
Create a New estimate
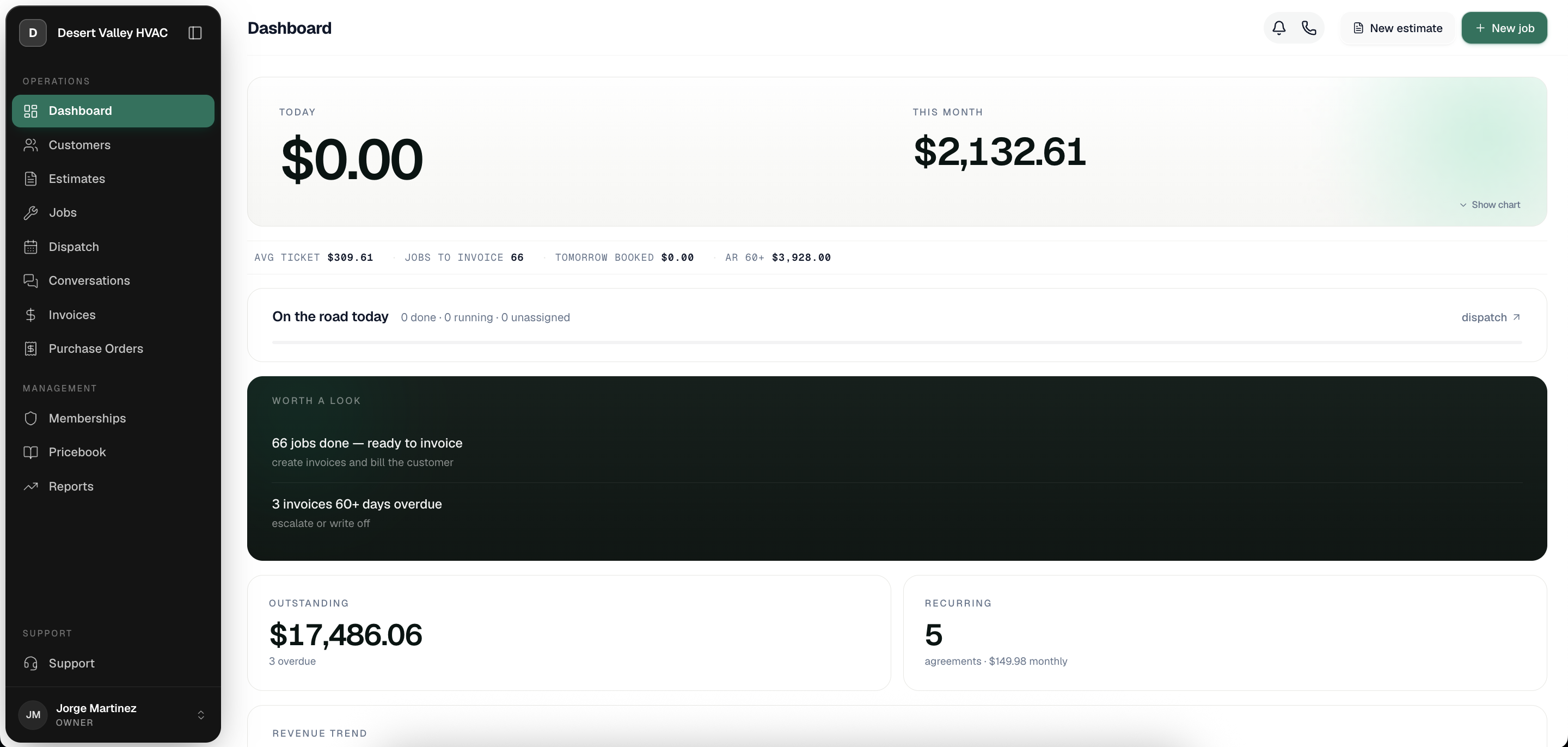[x=1397, y=28]
